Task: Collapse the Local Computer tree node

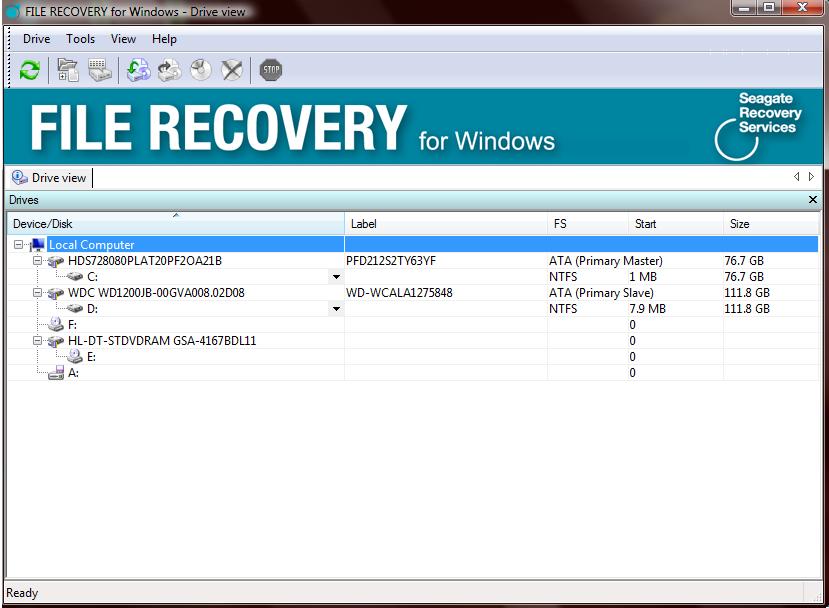Action: pos(19,245)
